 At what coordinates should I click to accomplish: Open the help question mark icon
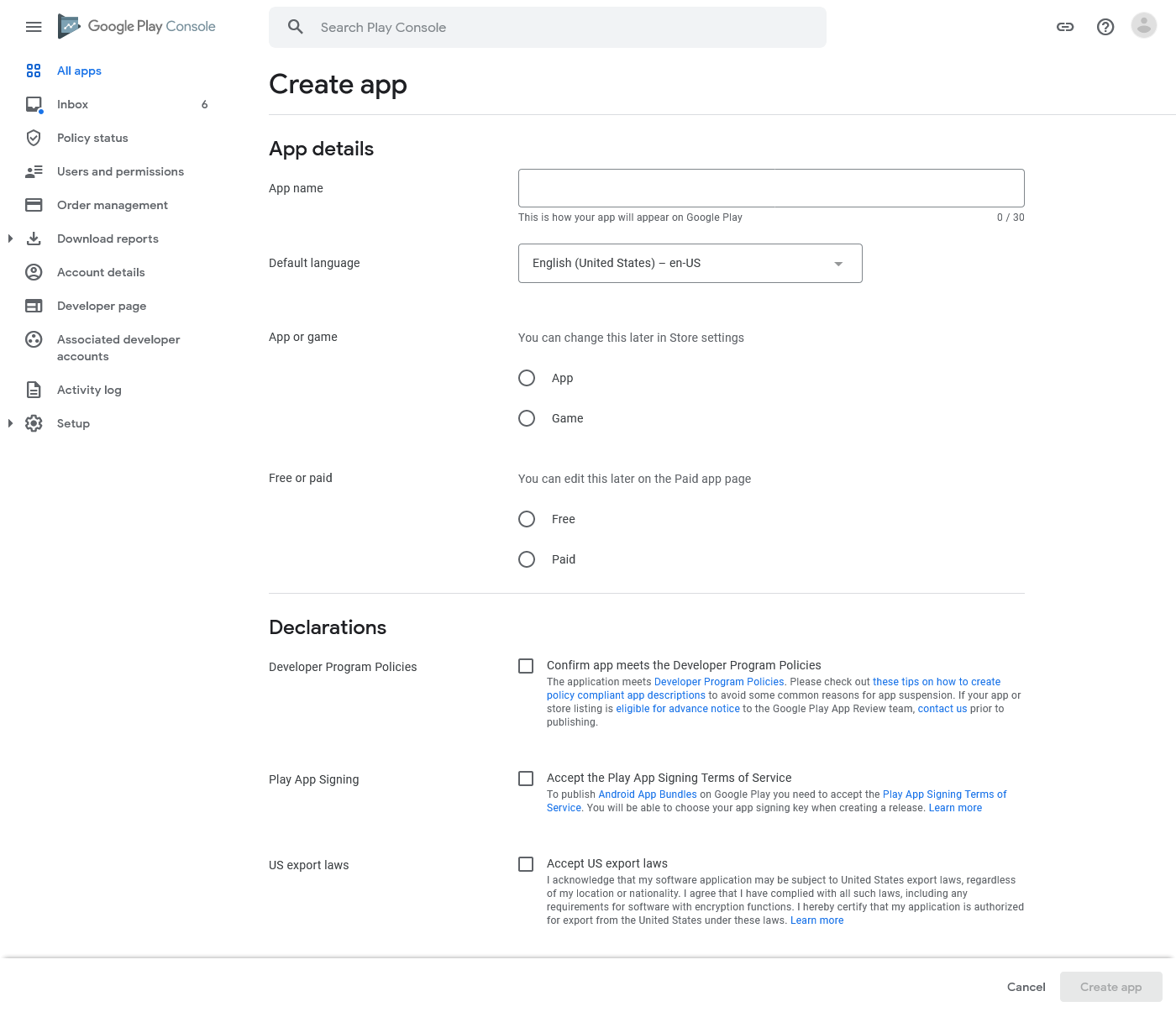click(1105, 27)
